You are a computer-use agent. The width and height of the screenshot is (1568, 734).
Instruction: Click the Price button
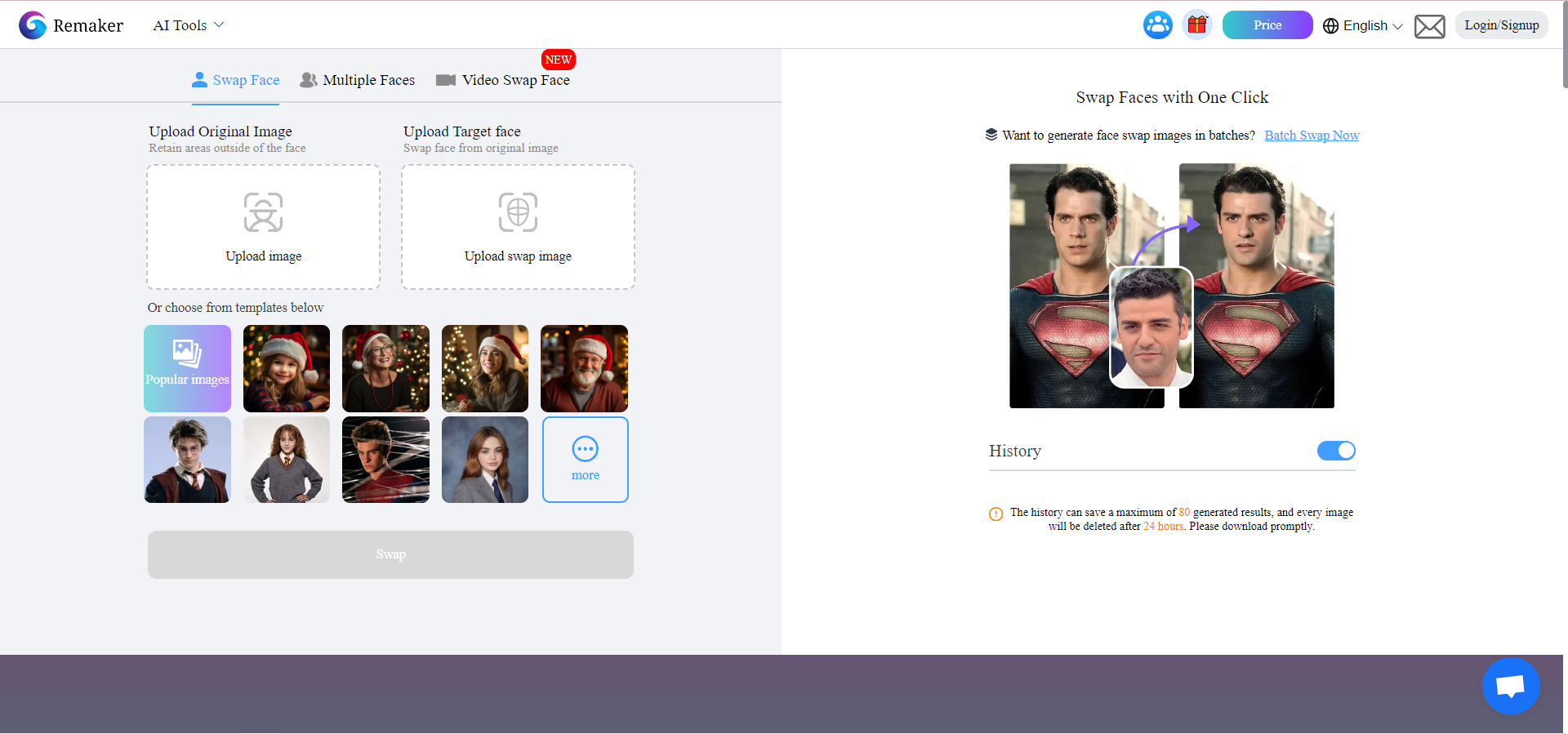[1267, 25]
